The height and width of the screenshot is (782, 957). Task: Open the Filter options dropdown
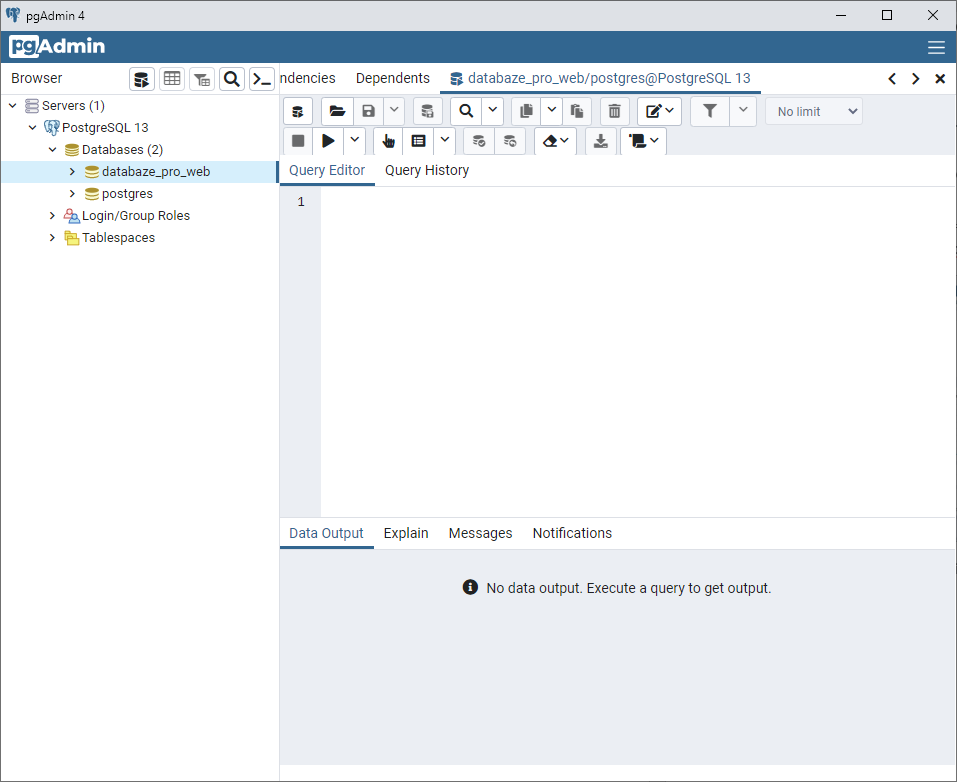[743, 111]
